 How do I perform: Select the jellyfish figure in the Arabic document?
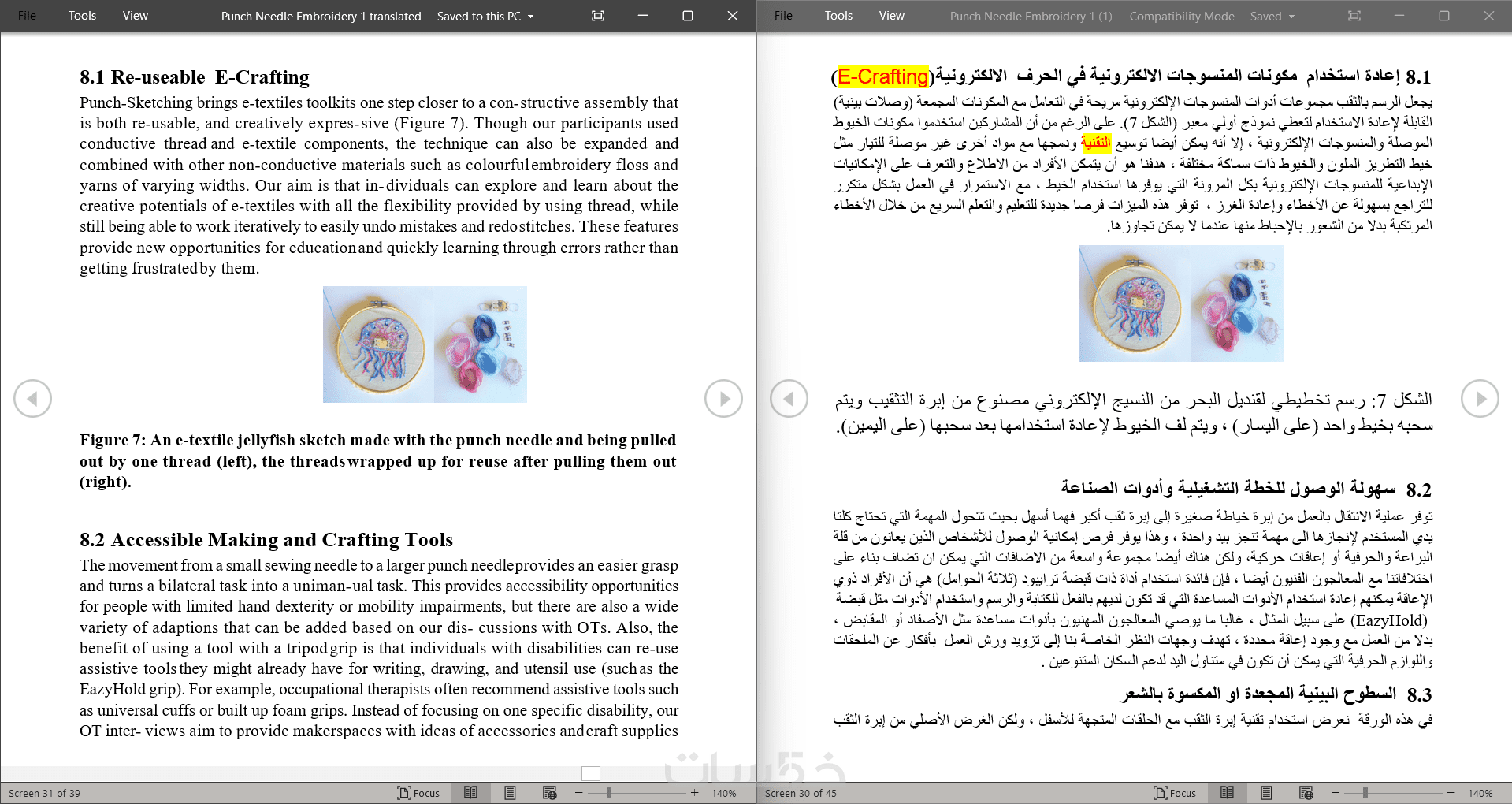point(1181,303)
